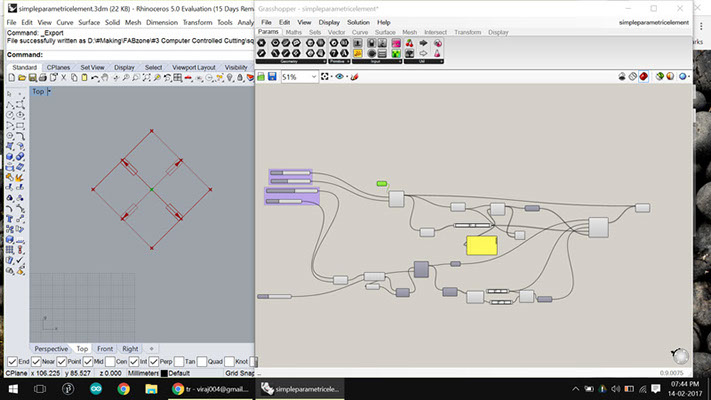The image size is (711, 400).
Task: Click the Grasshopper compass widget at canvas corner
Action: (x=680, y=356)
